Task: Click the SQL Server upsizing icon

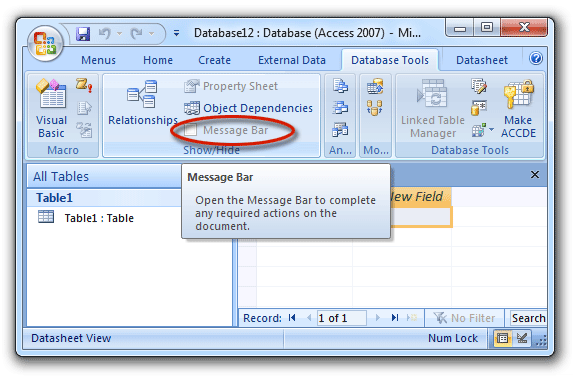Action: [375, 86]
